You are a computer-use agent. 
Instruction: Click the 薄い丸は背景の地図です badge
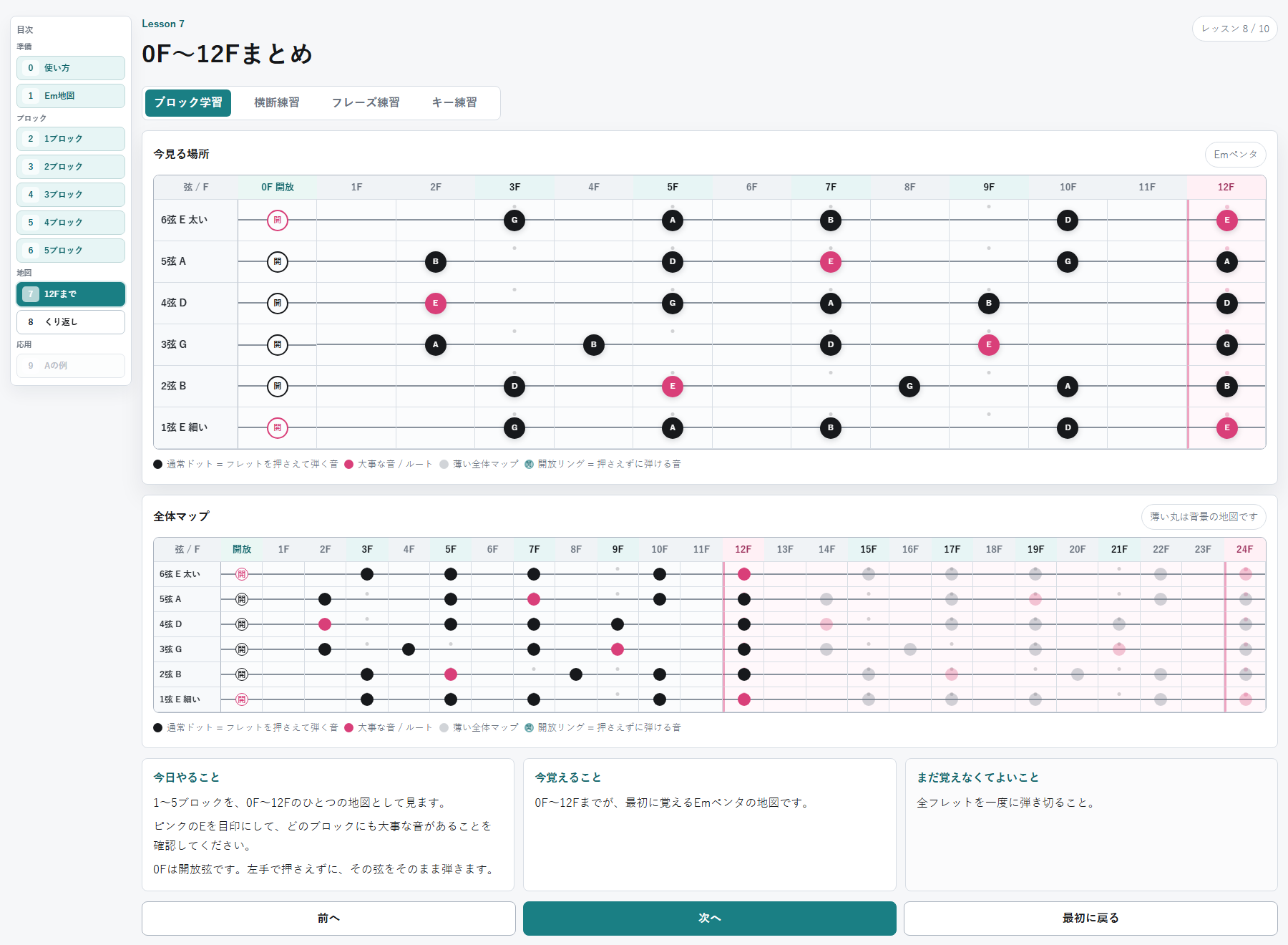coord(1204,517)
